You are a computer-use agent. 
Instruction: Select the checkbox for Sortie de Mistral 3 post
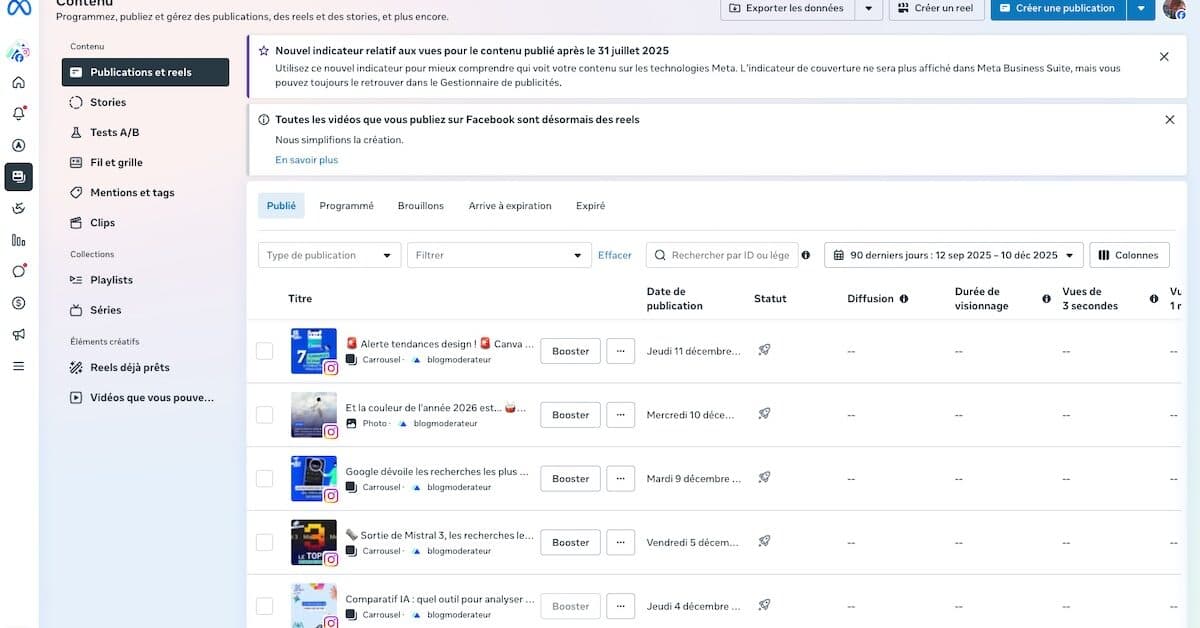[x=264, y=542]
